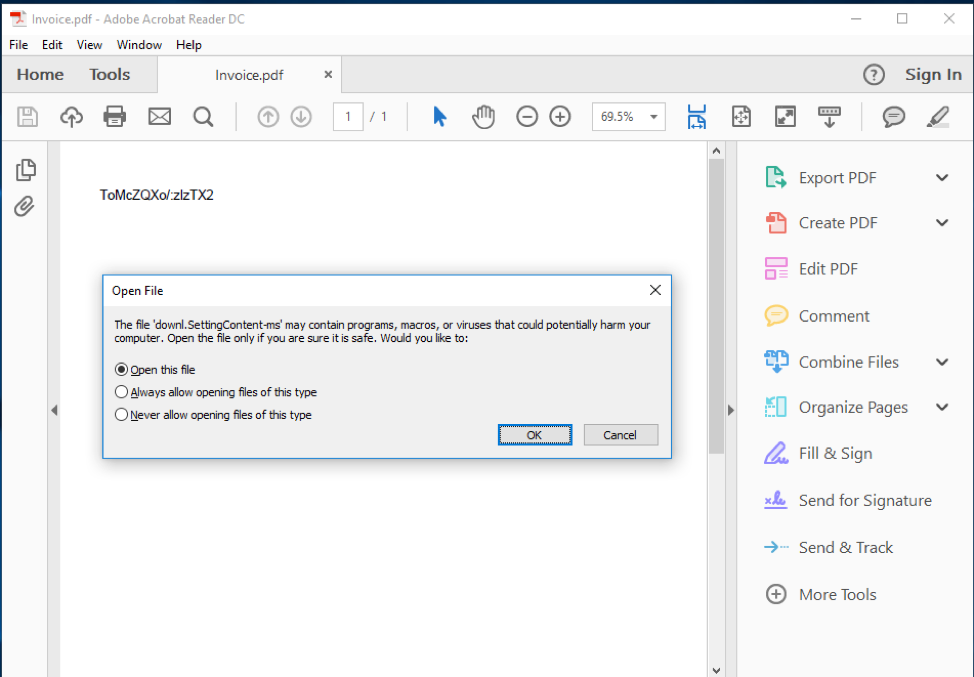This screenshot has height=677, width=974.
Task: Click scrollbar down arrow
Action: pyautogui.click(x=716, y=670)
